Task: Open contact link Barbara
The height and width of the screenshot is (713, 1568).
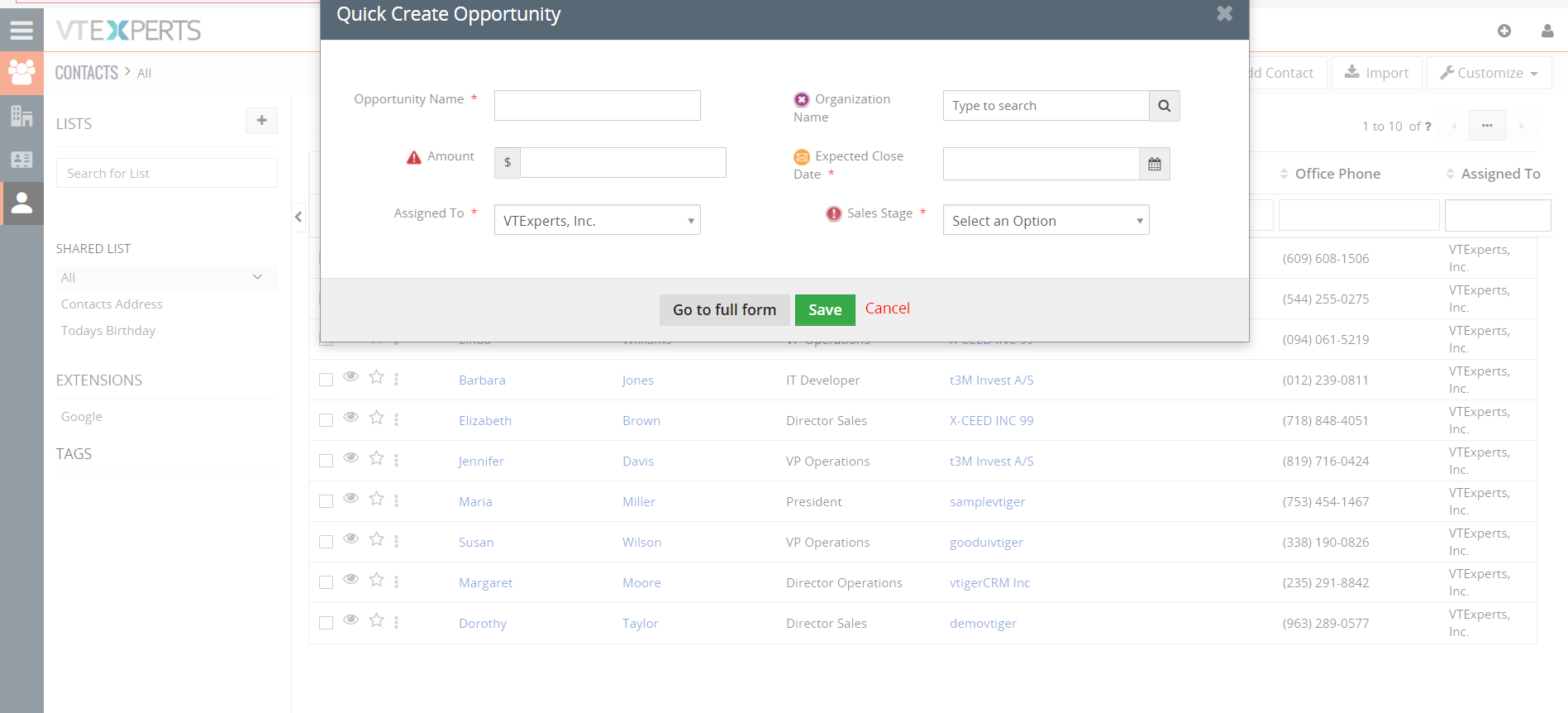Action: tap(482, 380)
